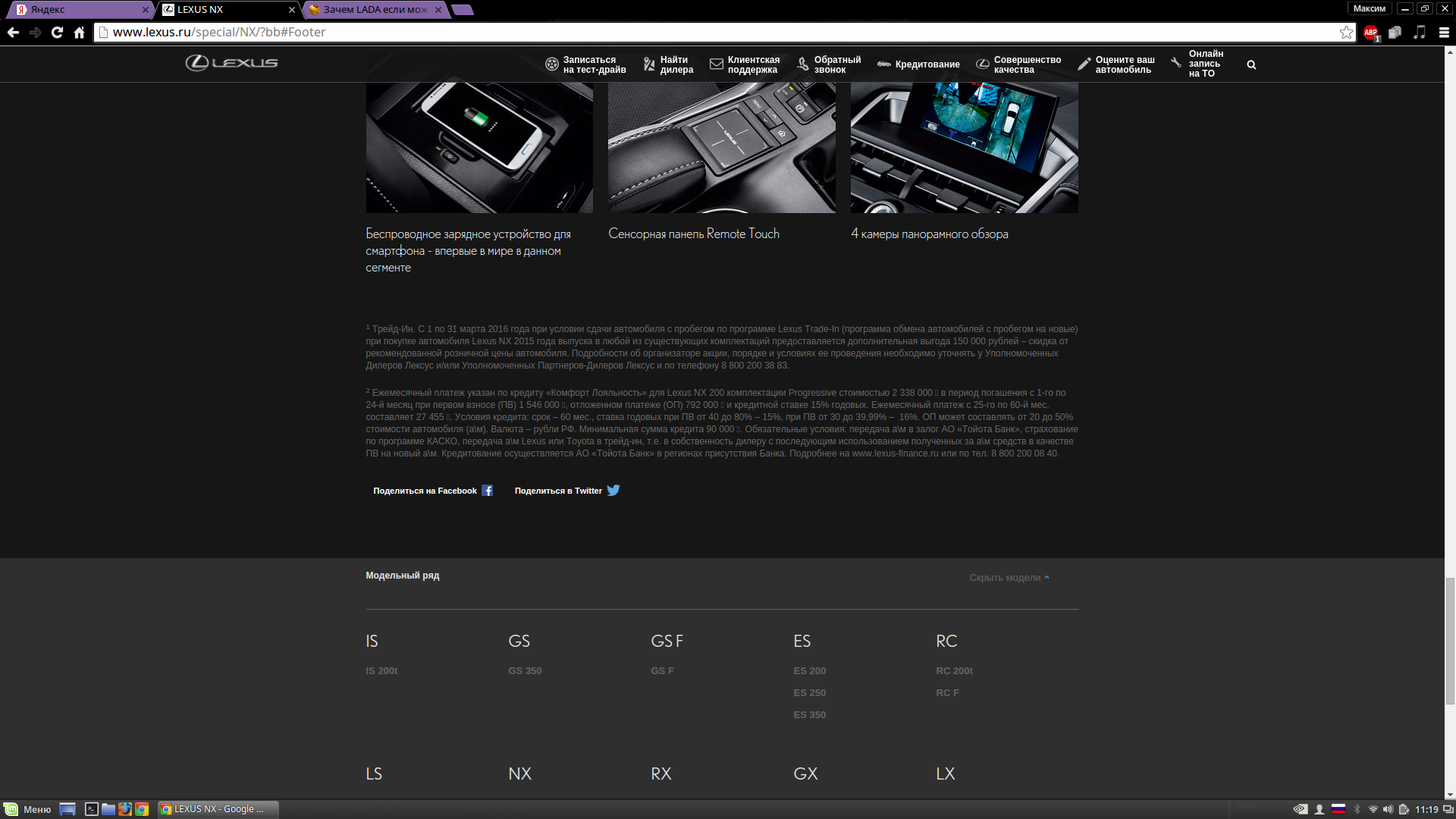Click the Facebook share icon
Image resolution: width=1456 pixels, height=819 pixels.
(x=487, y=491)
